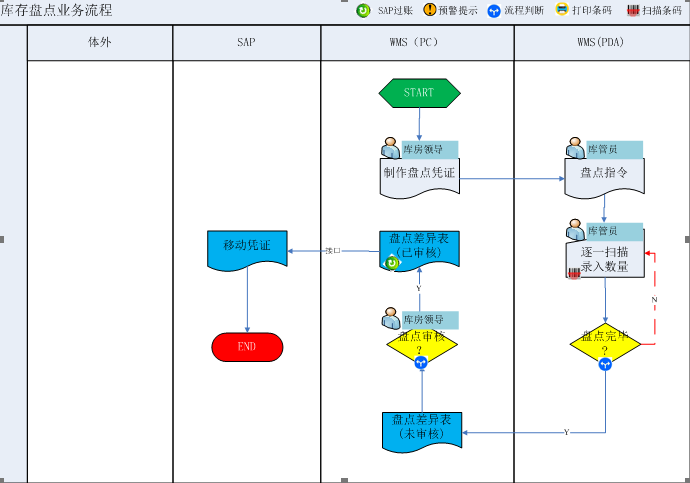
Task: Select the yellow 盘点完毕 decision diamond
Action: point(606,344)
